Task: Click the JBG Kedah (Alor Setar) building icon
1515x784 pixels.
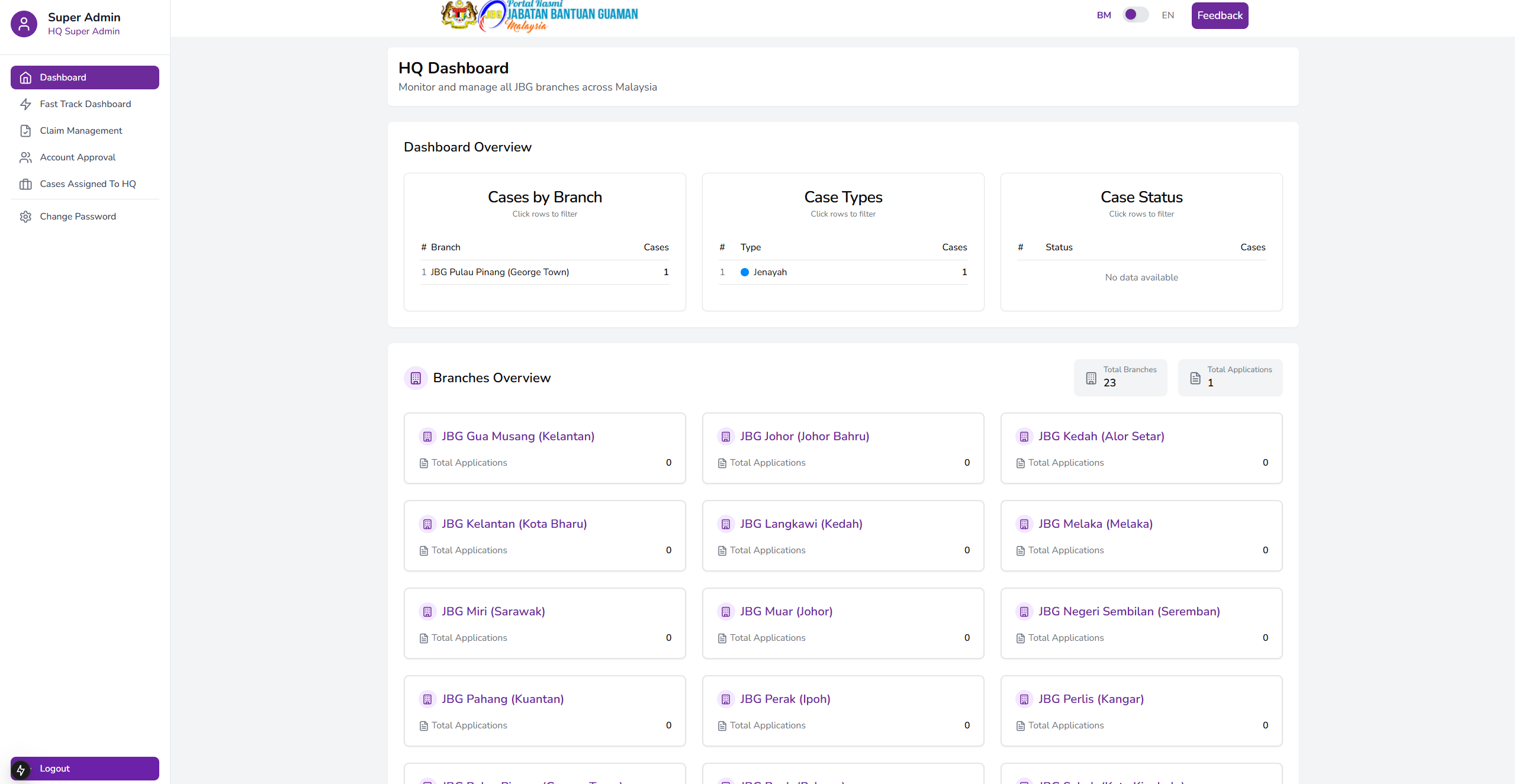Action: [x=1024, y=437]
